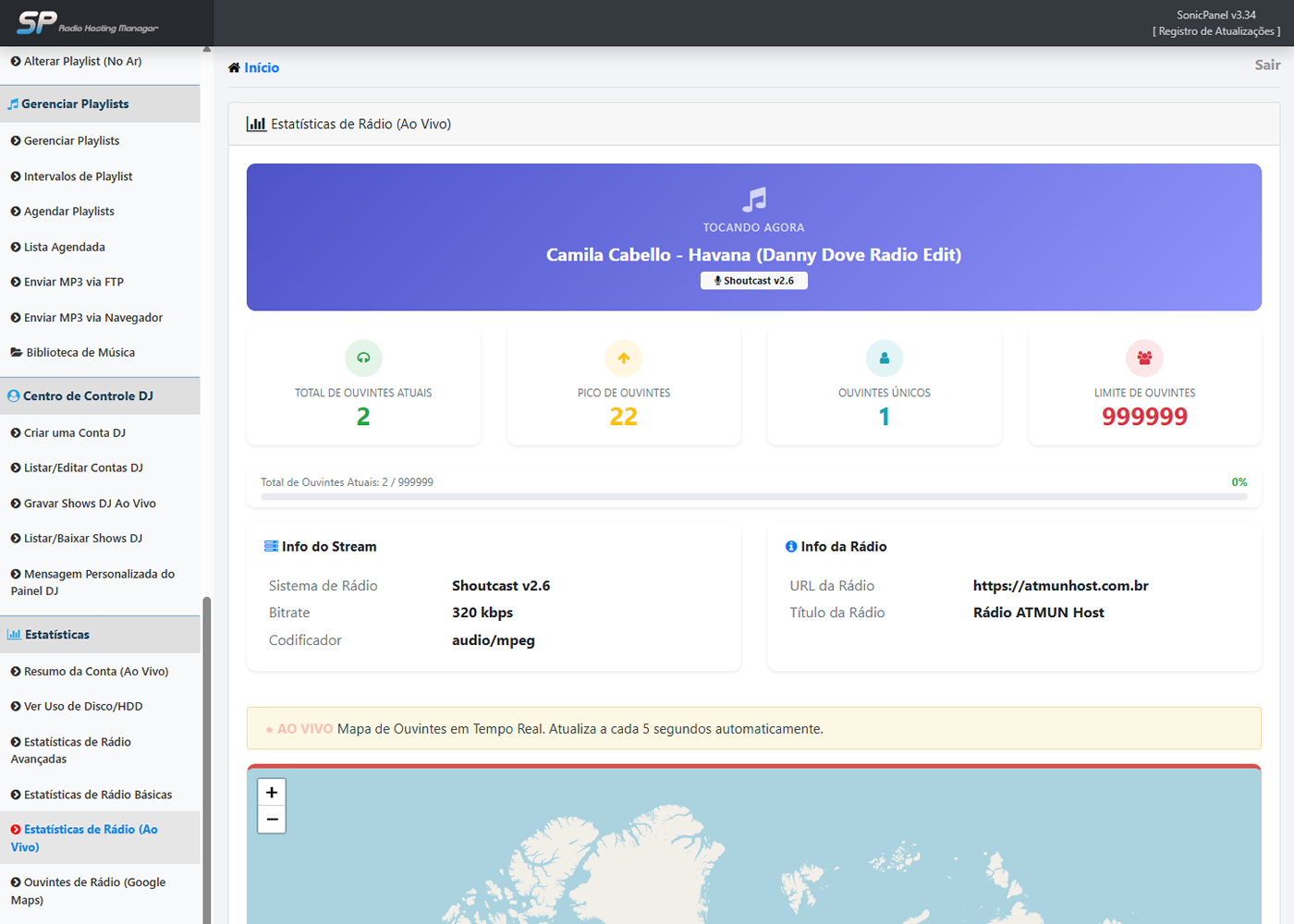Zoom out on the listeners map
1294x924 pixels.
point(272,820)
